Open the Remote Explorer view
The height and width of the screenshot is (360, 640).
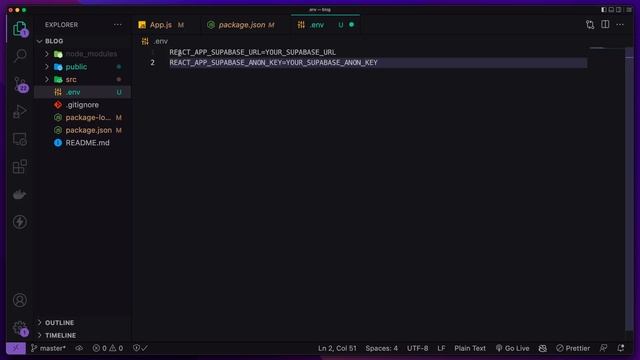(20, 139)
